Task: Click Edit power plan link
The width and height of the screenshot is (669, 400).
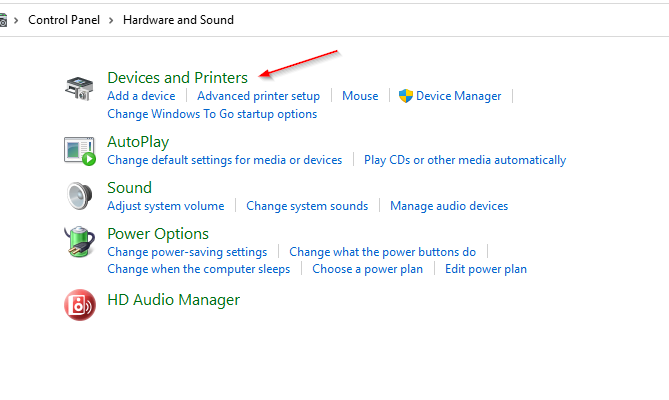Action: pyautogui.click(x=486, y=269)
